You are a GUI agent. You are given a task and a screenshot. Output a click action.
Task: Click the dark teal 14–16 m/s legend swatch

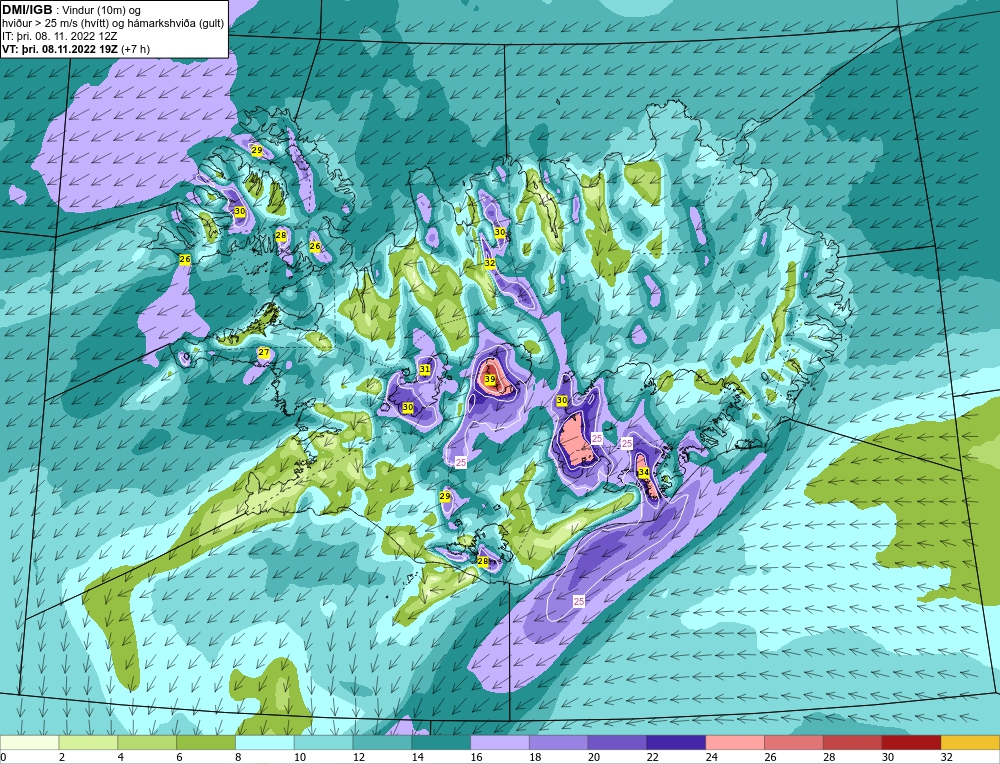[441, 742]
